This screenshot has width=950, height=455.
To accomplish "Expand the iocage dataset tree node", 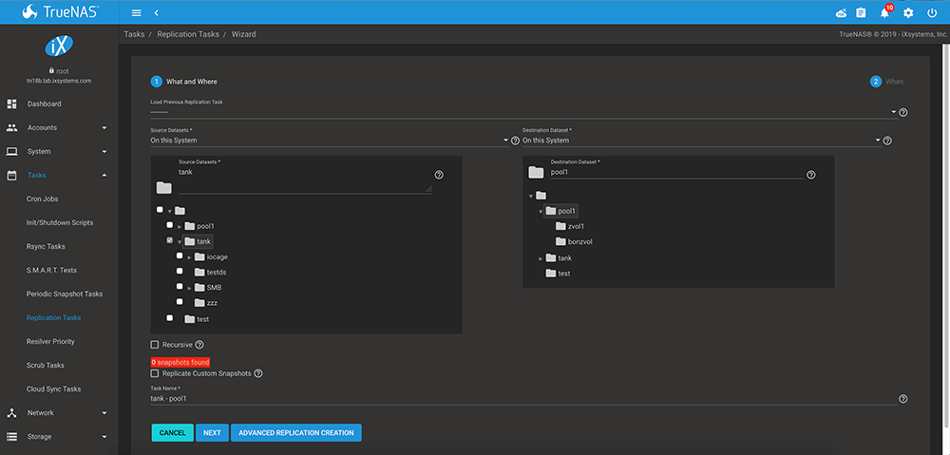I will pos(188,257).
